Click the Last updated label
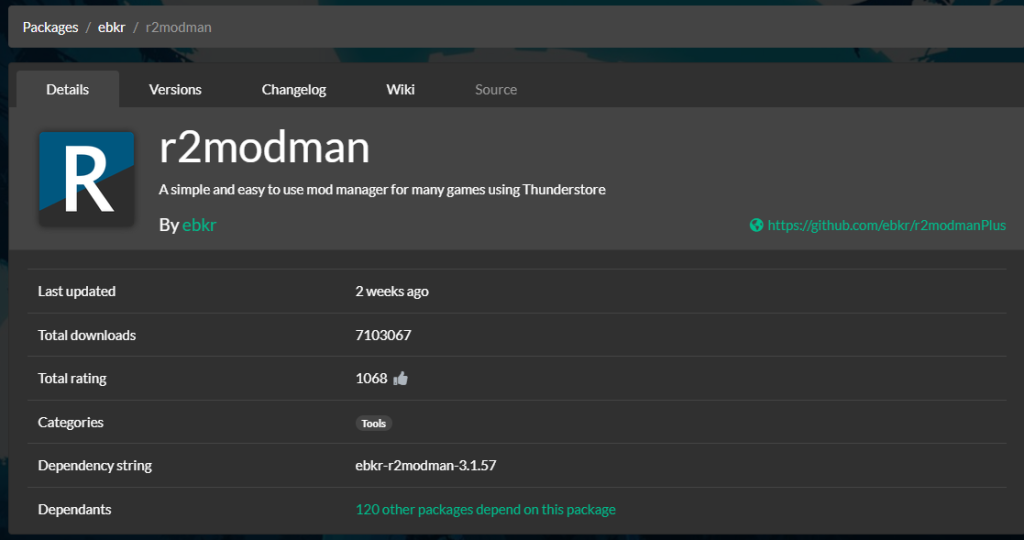 [76, 291]
